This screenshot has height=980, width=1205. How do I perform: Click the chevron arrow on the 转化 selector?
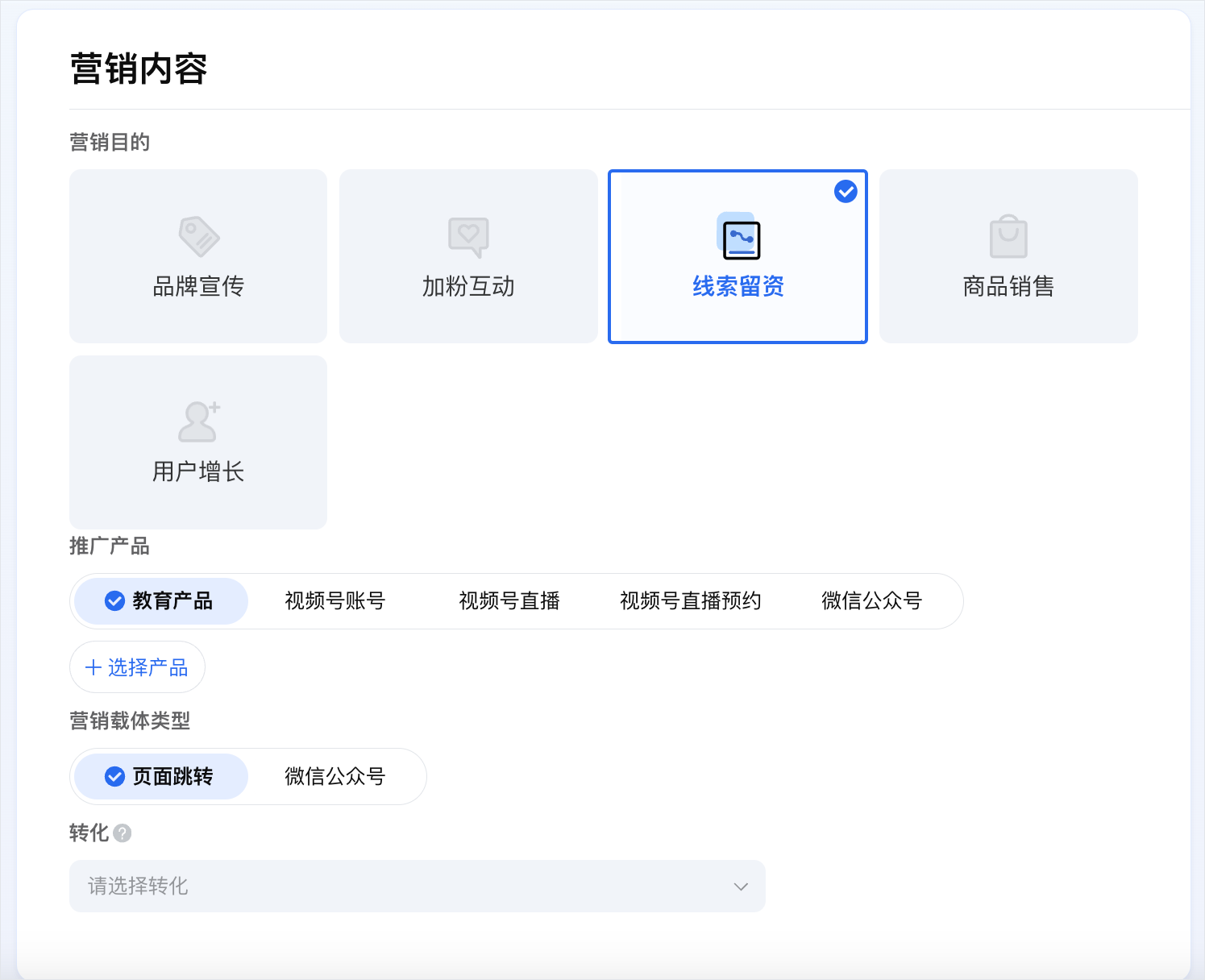pyautogui.click(x=741, y=887)
